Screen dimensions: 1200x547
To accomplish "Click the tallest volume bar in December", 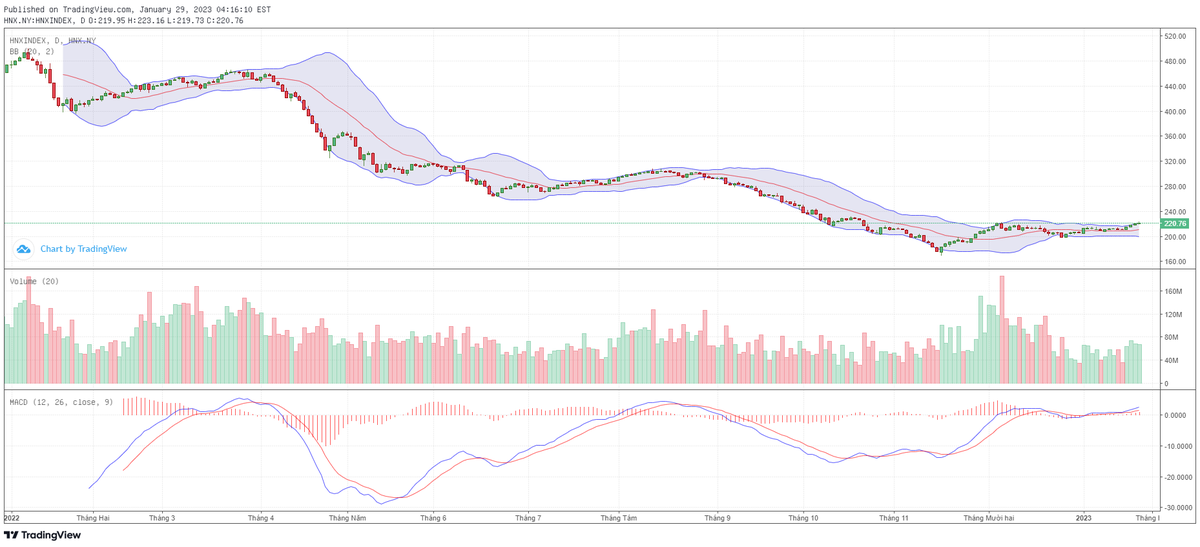I will 1002,330.
